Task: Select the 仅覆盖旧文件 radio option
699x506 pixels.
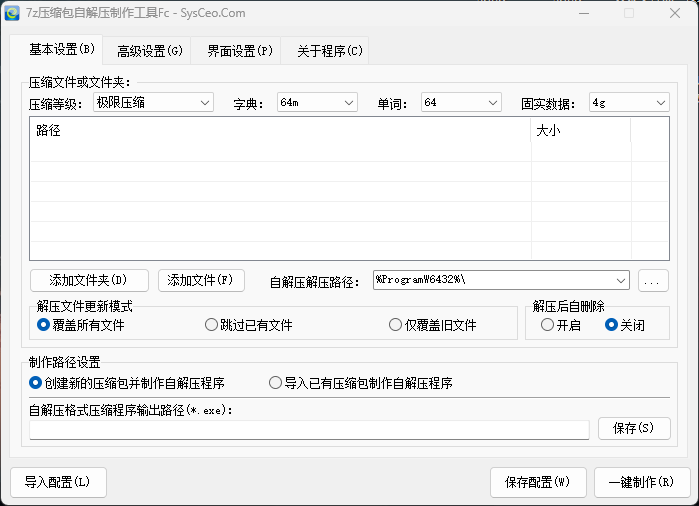Action: tap(432, 325)
